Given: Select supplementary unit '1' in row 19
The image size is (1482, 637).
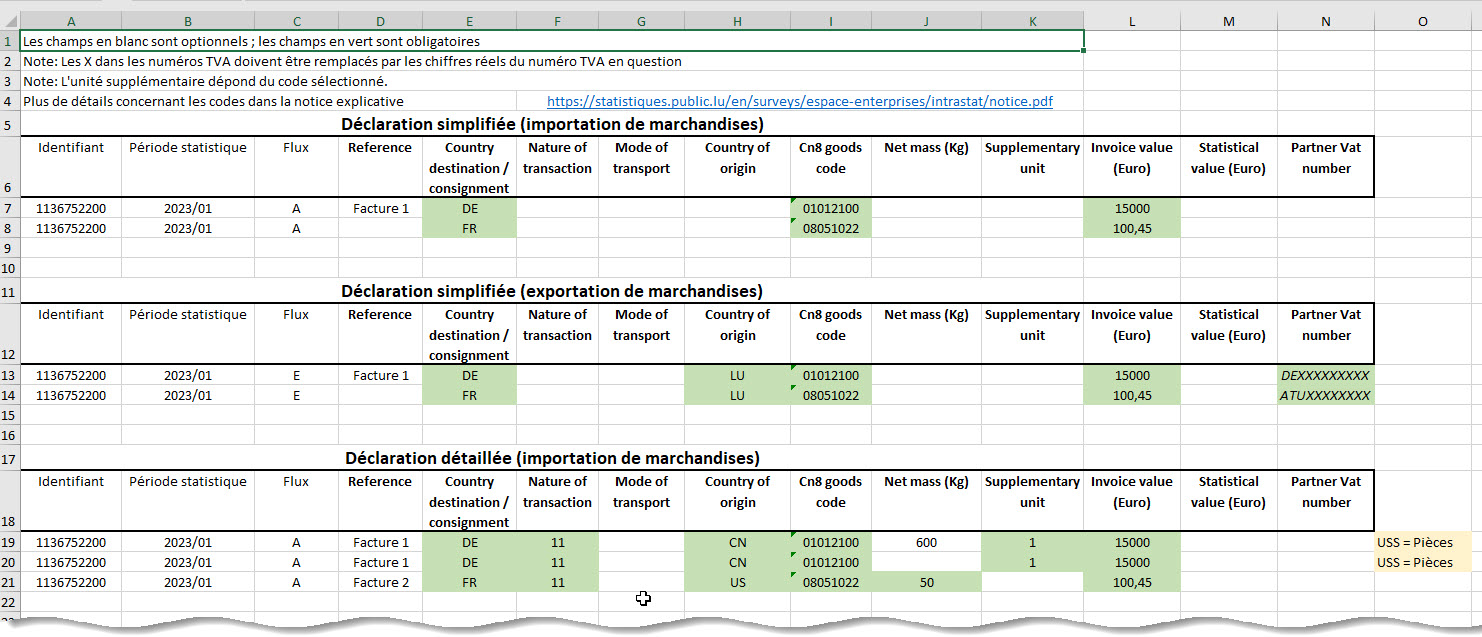Looking at the screenshot, I should [x=1032, y=543].
